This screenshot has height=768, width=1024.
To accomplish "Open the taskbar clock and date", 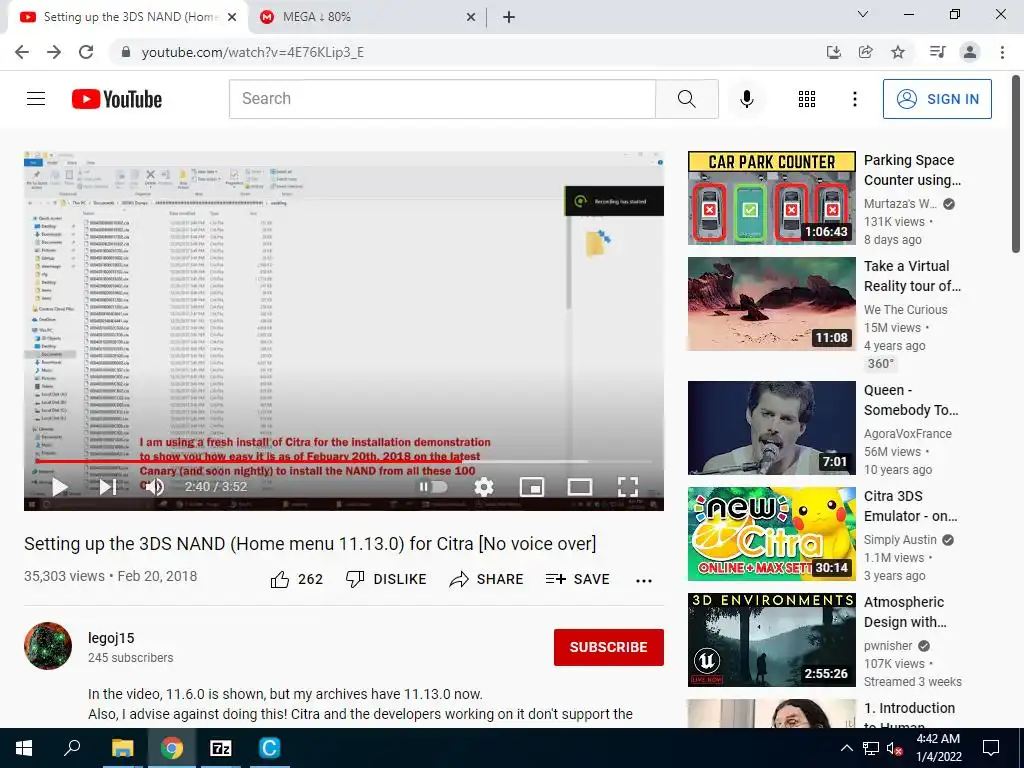I will 938,748.
